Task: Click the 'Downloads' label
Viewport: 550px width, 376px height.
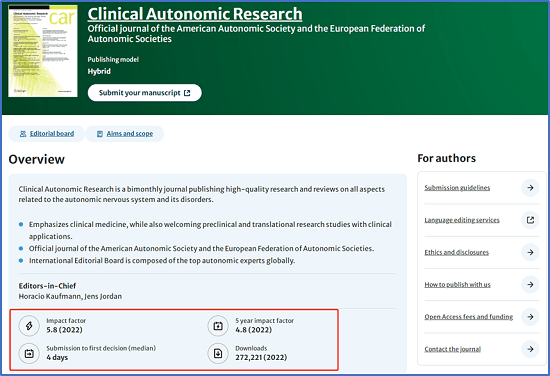Action: click(x=251, y=348)
